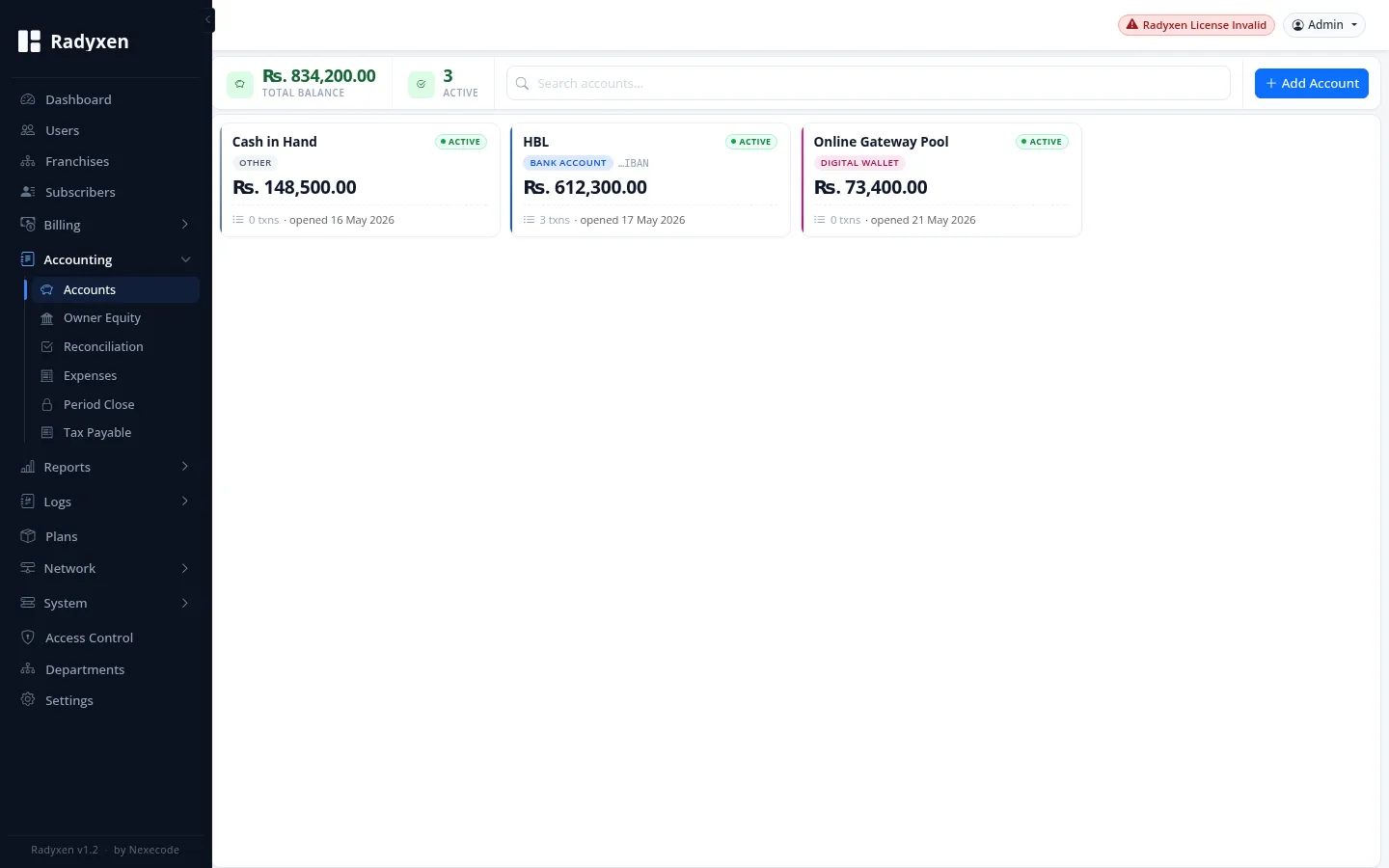The image size is (1389, 868).
Task: Click the Total Balance piggy-bank icon
Action: click(240, 84)
